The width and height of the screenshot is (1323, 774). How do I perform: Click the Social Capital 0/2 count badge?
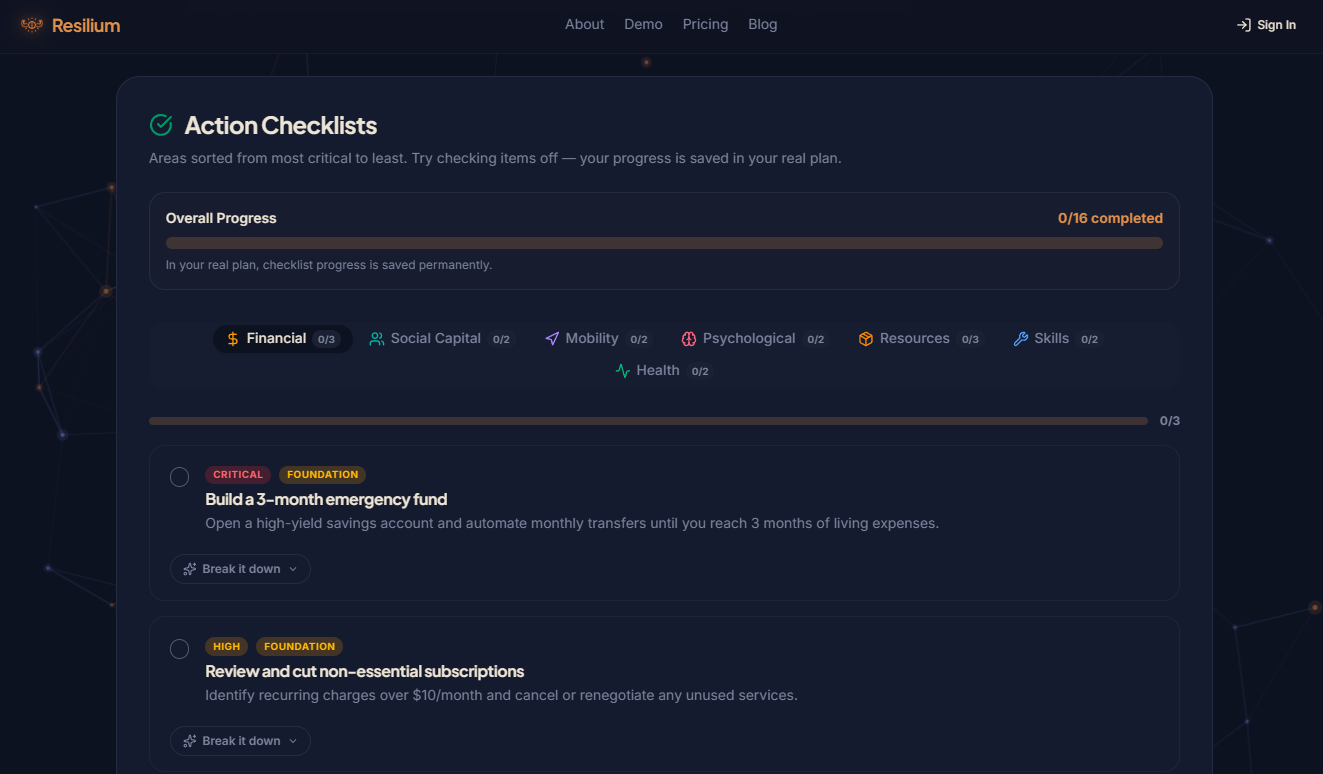501,339
